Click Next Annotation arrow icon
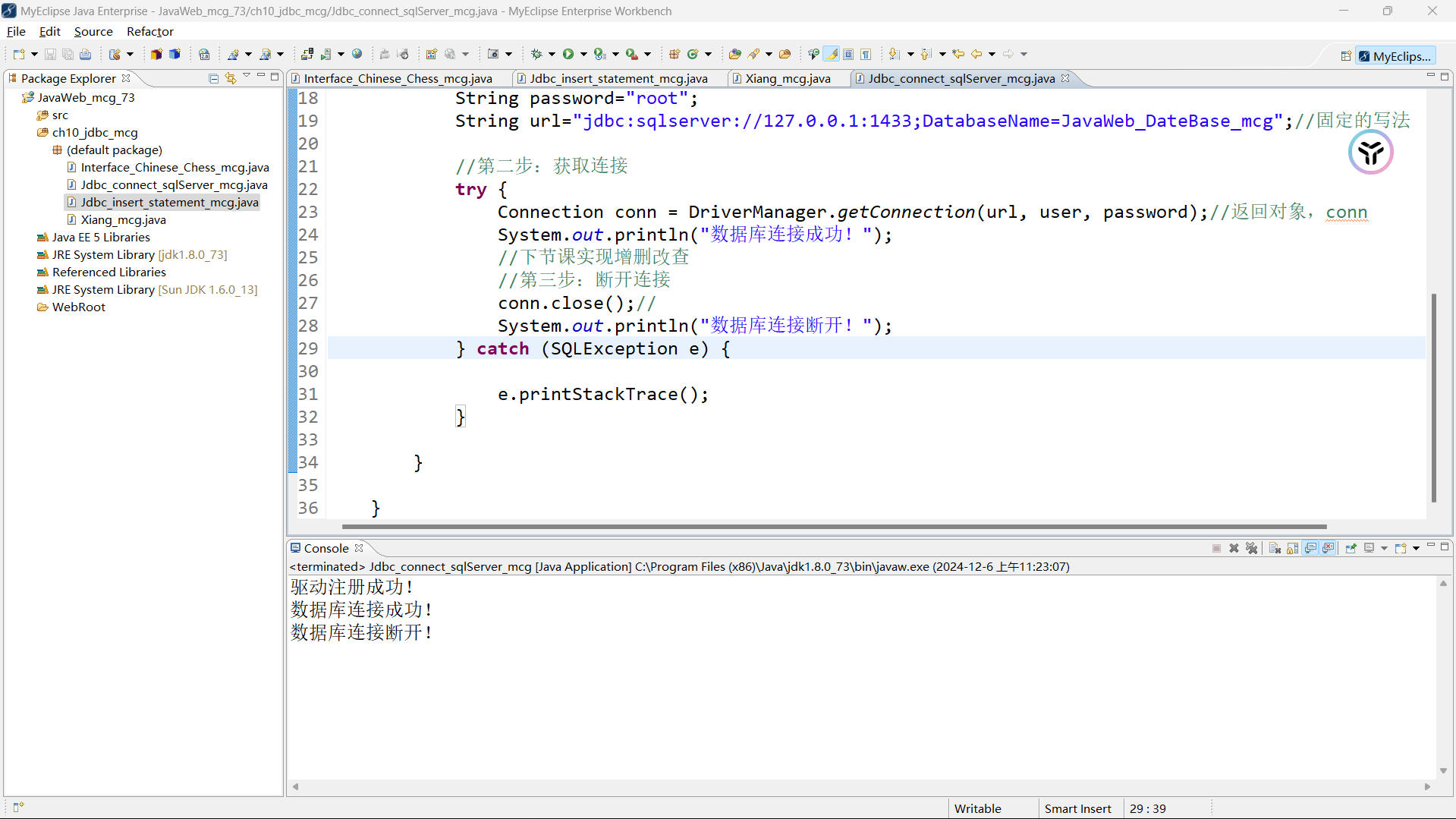 895,54
